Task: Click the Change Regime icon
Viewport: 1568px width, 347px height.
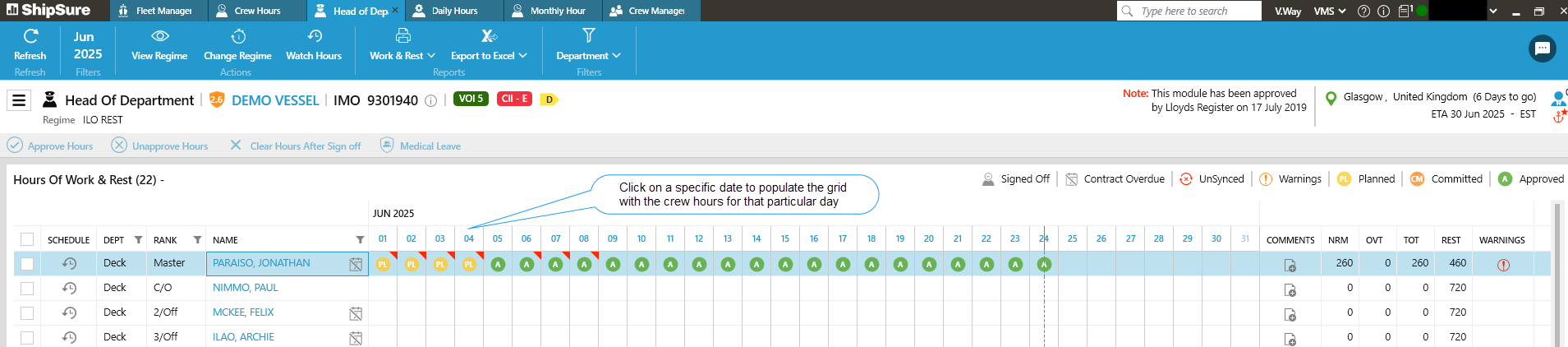Action: click(237, 37)
